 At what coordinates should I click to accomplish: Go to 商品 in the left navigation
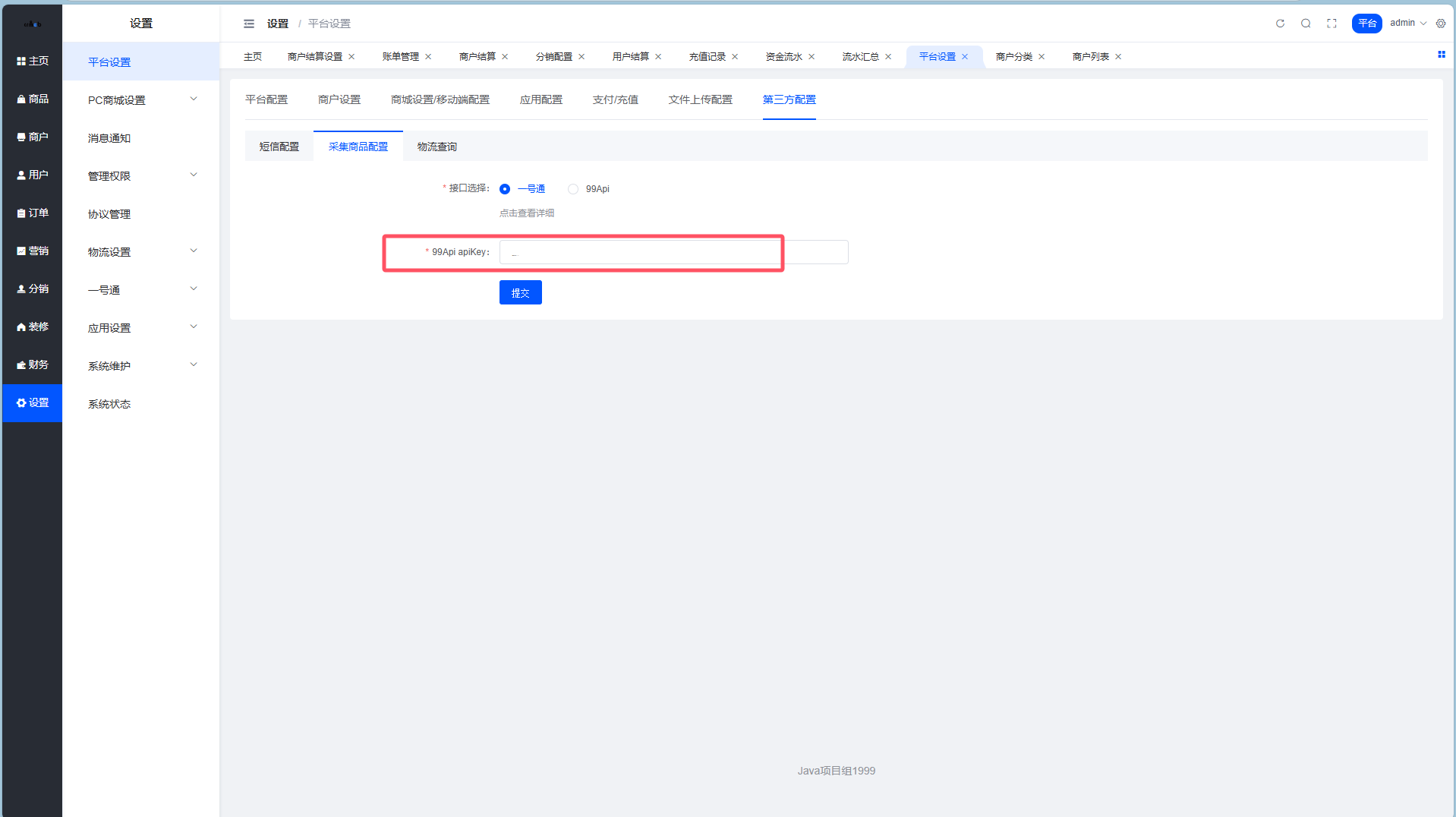33,99
